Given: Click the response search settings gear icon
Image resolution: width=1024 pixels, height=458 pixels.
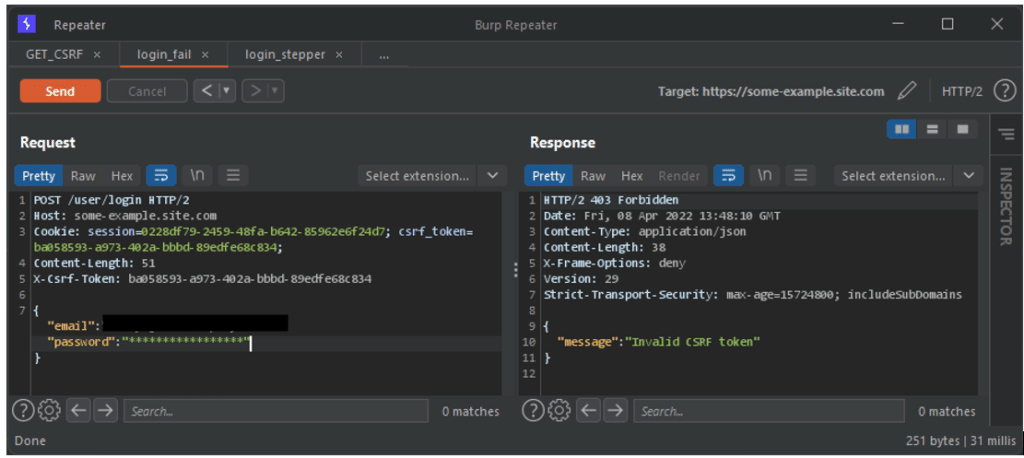Looking at the screenshot, I should point(559,410).
